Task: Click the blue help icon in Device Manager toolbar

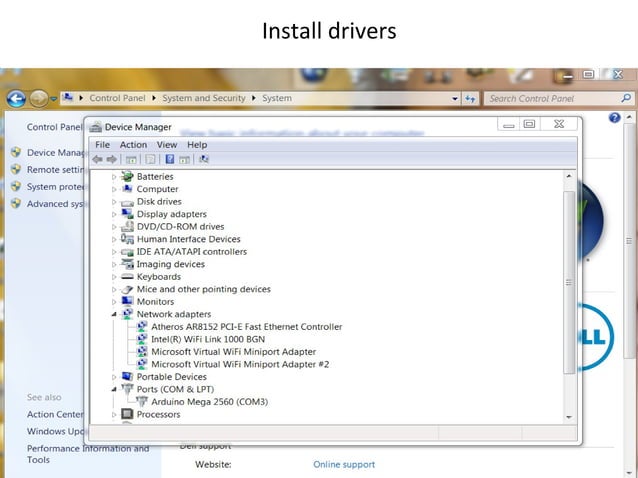Action: (x=170, y=159)
